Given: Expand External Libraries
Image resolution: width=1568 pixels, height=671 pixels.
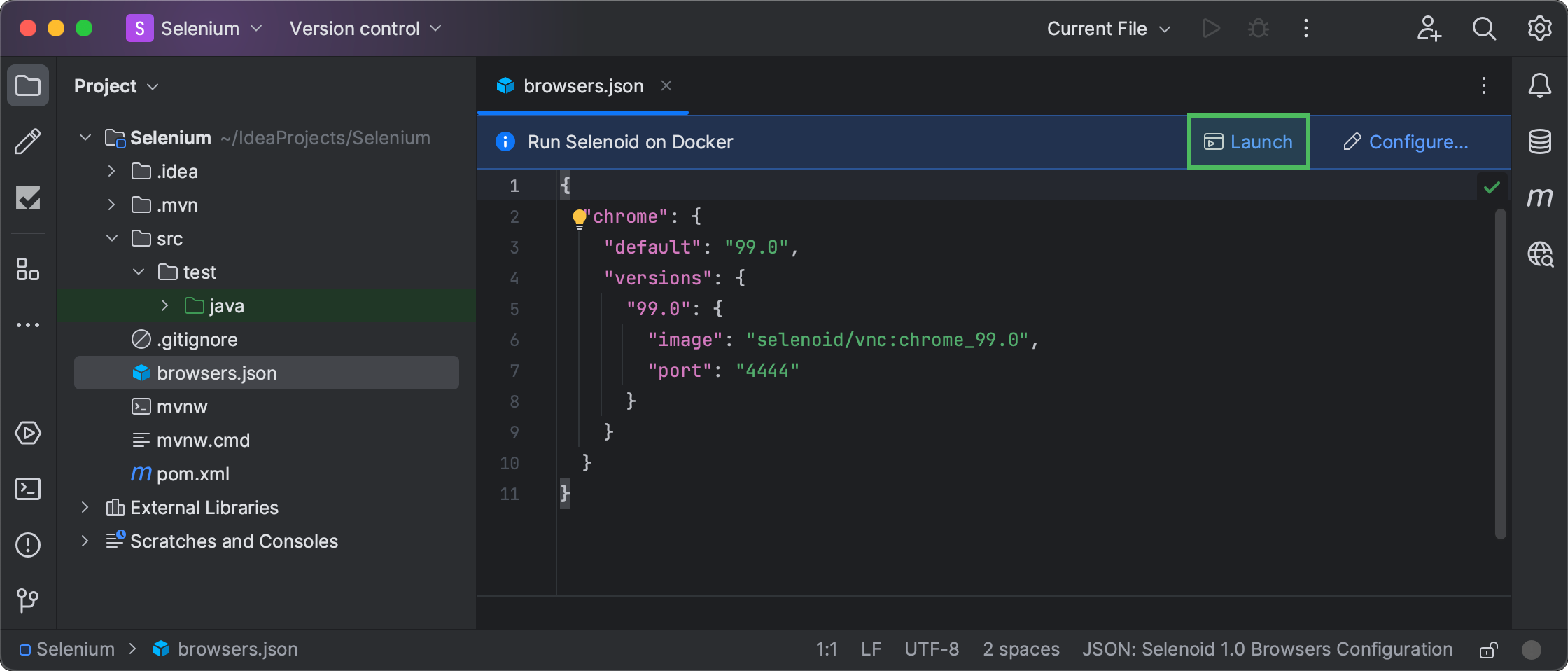Looking at the screenshot, I should 85,507.
